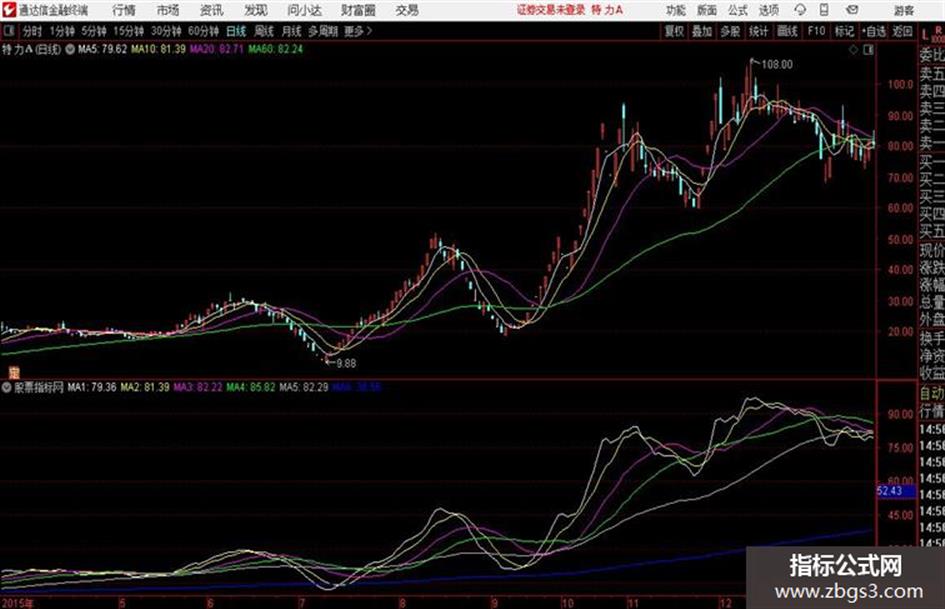Click the MA4: 85.82 sub-indicator label
This screenshot has height=609, width=945.
pyautogui.click(x=251, y=387)
